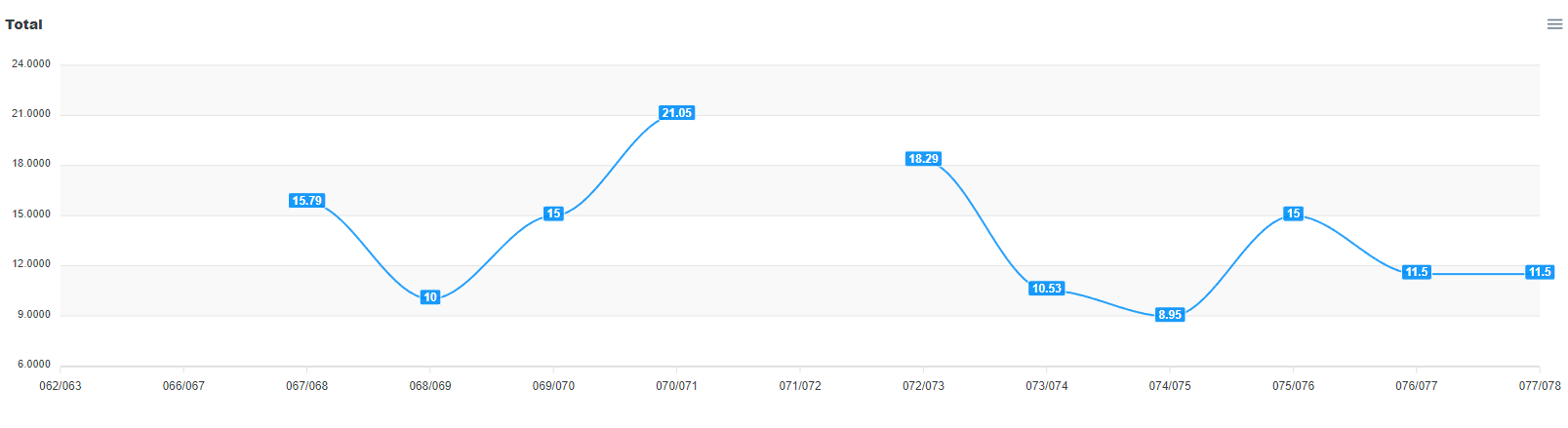
Task: Select the 8.95 data label
Action: [x=1170, y=315]
